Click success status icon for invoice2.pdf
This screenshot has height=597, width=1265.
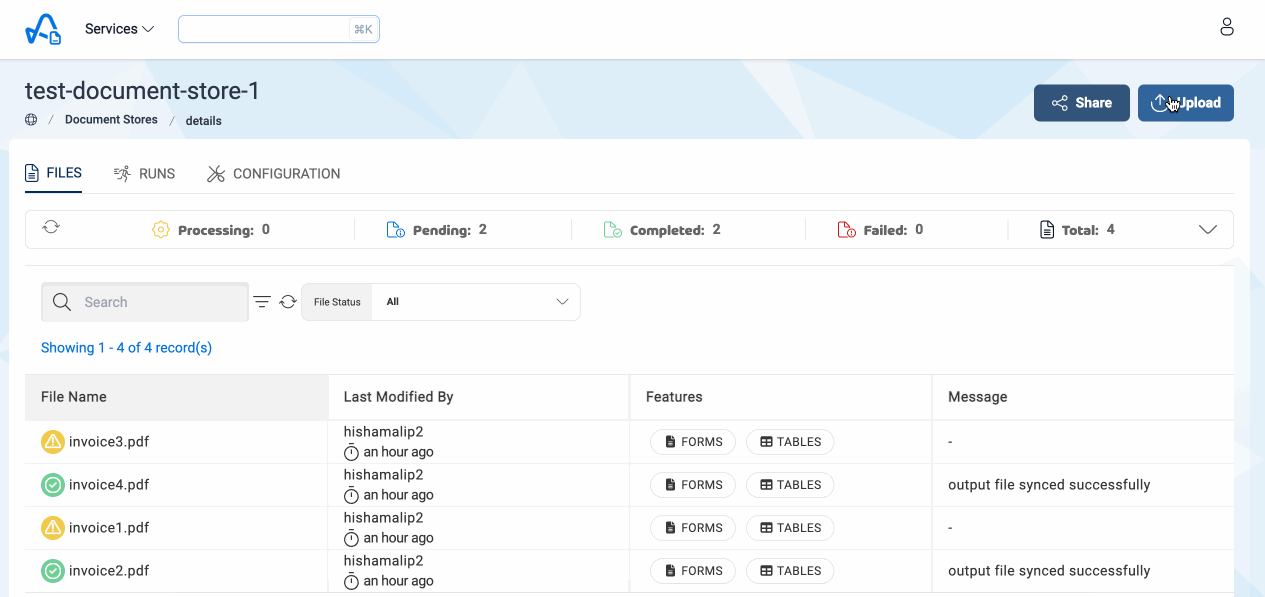tap(53, 571)
